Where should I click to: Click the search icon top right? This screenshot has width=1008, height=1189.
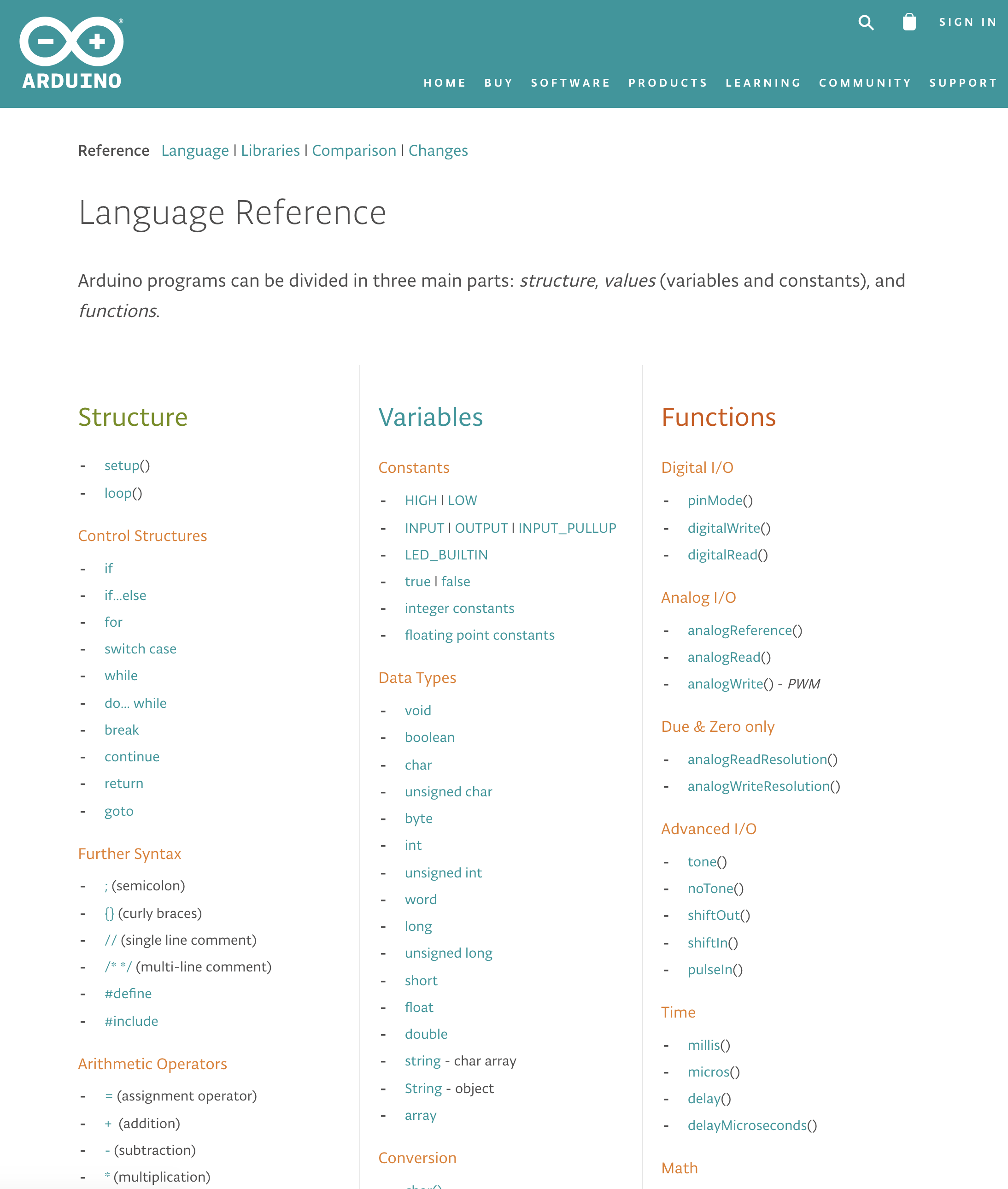pyautogui.click(x=867, y=22)
